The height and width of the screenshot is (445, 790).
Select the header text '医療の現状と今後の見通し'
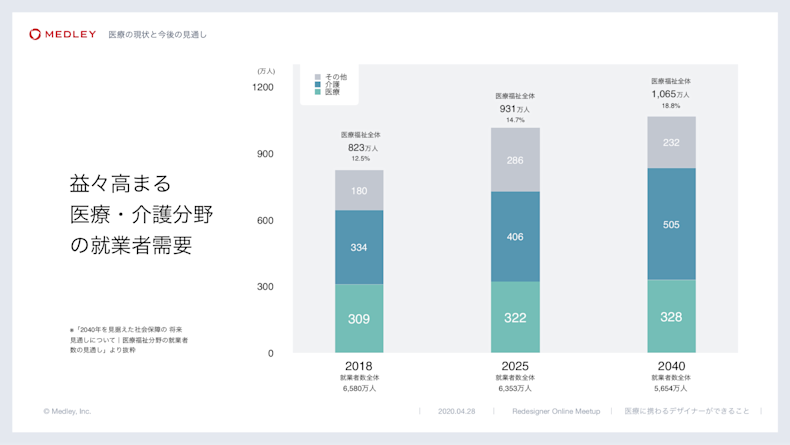click(x=158, y=35)
